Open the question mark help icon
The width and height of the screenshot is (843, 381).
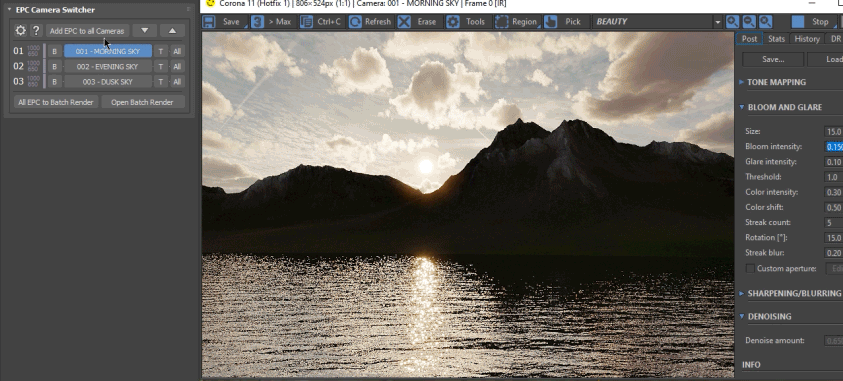[36, 31]
